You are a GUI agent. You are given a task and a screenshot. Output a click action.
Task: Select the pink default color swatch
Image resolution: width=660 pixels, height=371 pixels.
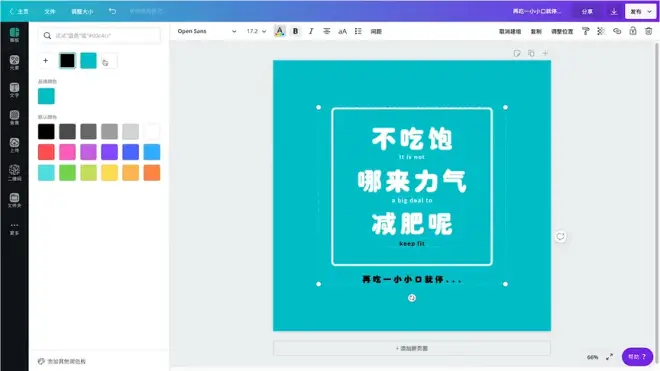[x=67, y=152]
